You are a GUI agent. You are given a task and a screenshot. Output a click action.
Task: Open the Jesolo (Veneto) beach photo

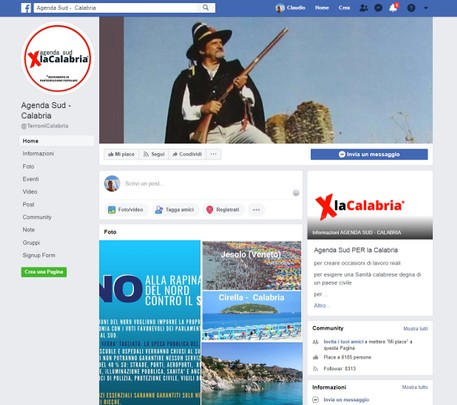pos(252,265)
